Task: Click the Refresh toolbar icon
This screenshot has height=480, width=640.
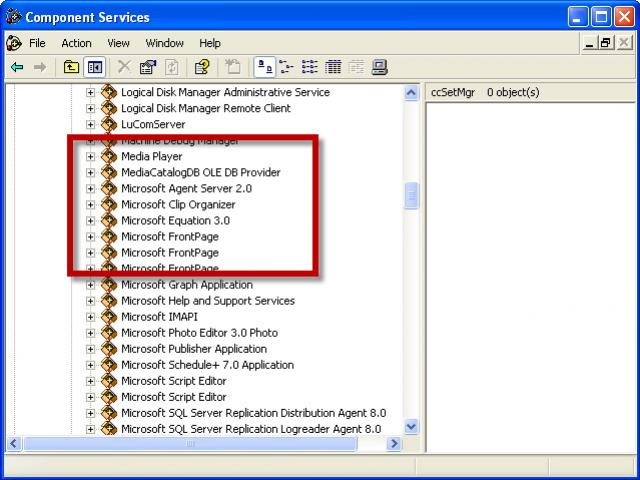Action: tap(171, 67)
